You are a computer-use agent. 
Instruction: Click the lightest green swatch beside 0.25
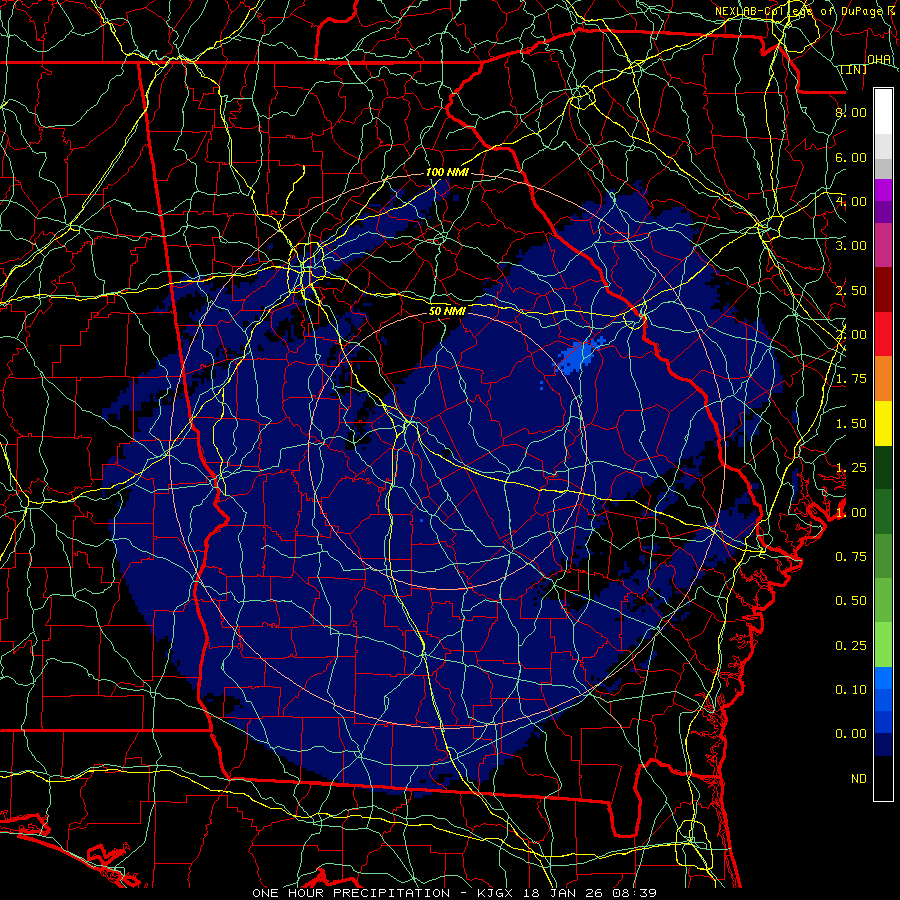point(883,645)
